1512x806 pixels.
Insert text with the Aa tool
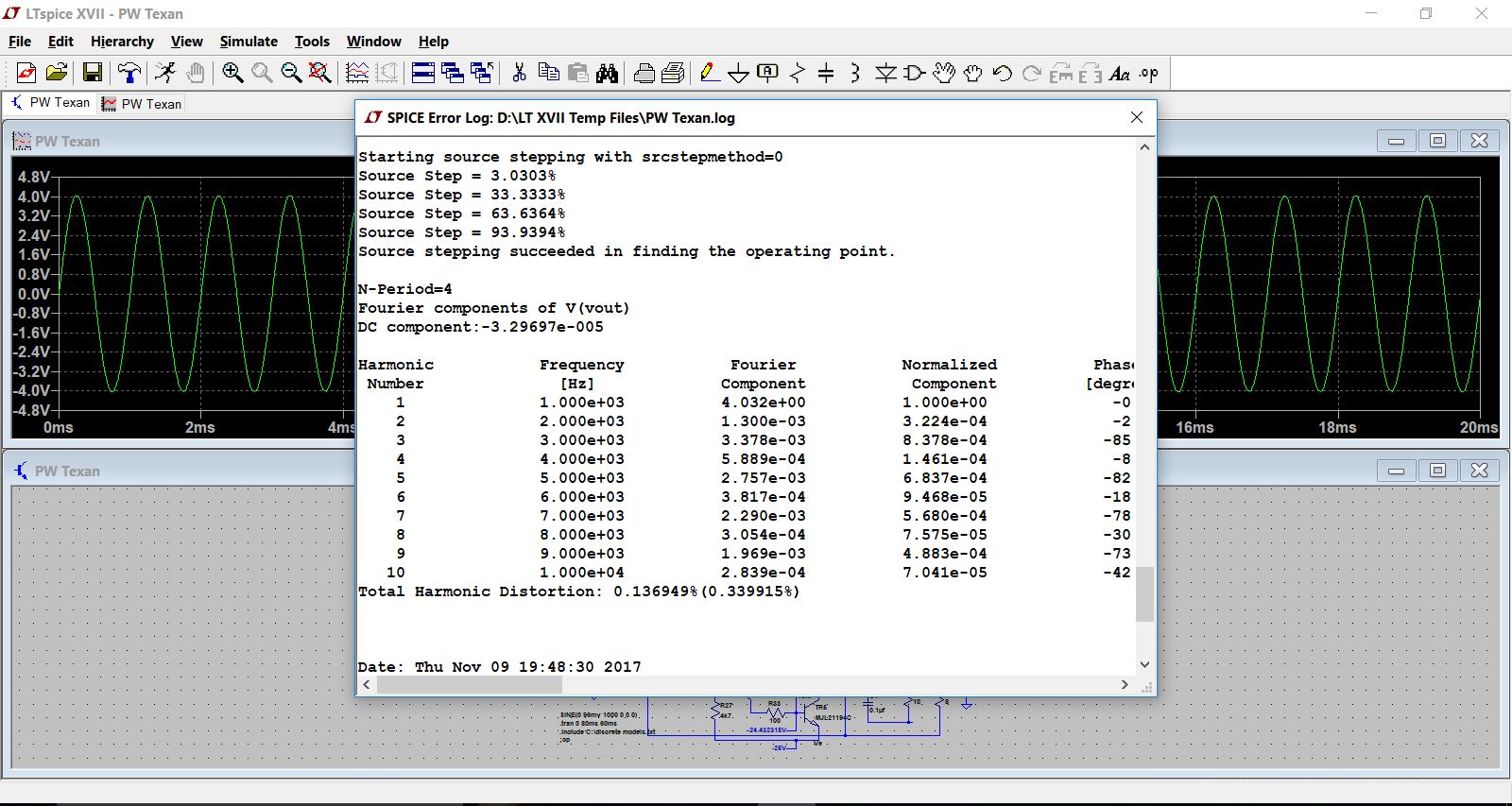tap(1120, 73)
